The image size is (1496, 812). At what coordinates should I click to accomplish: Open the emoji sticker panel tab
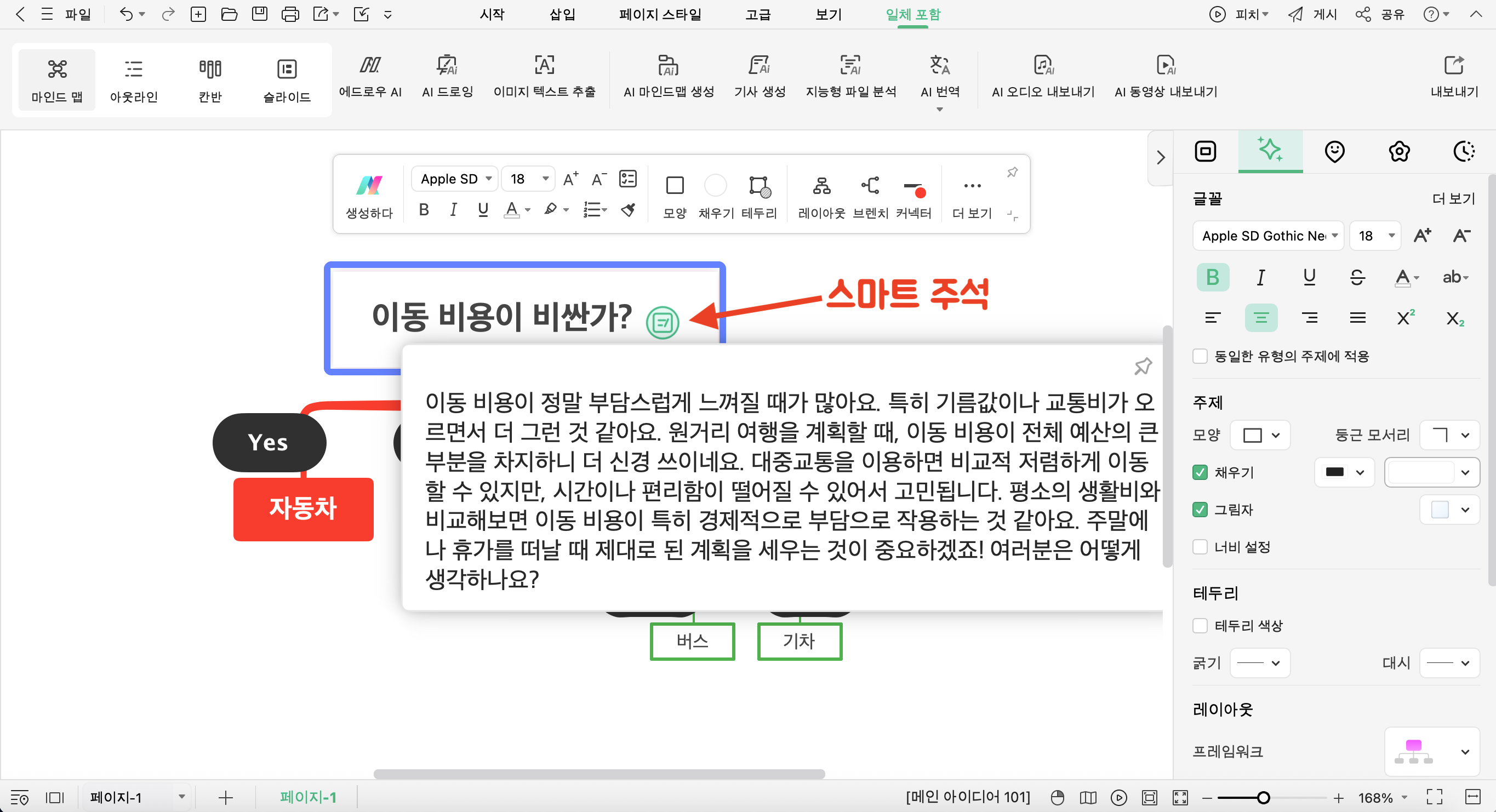tap(1334, 152)
